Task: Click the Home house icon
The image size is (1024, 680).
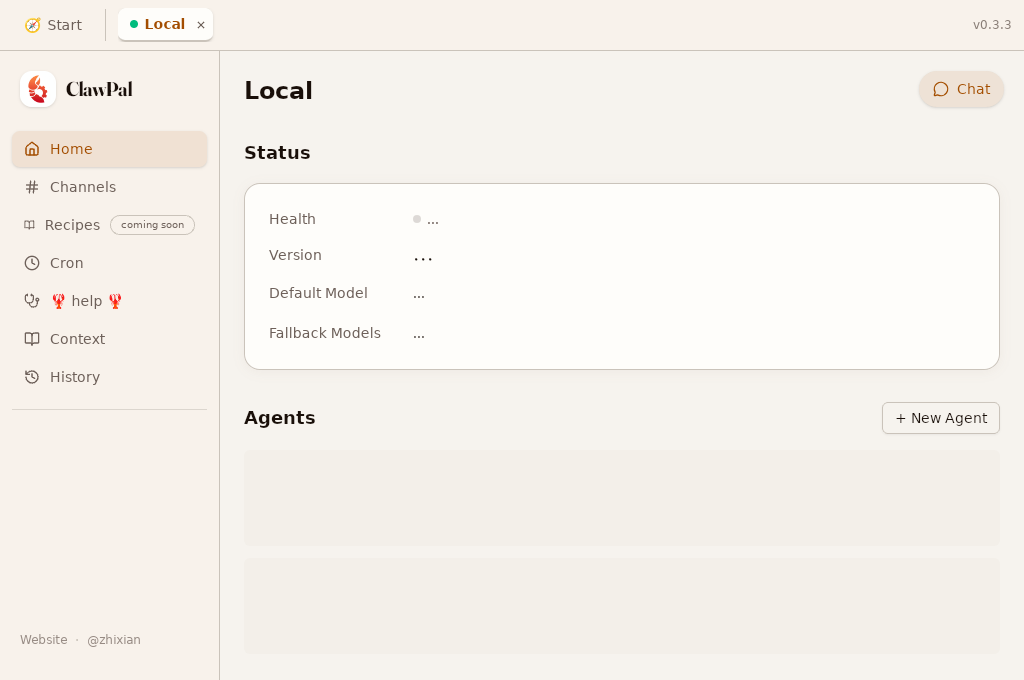Action: (32, 149)
